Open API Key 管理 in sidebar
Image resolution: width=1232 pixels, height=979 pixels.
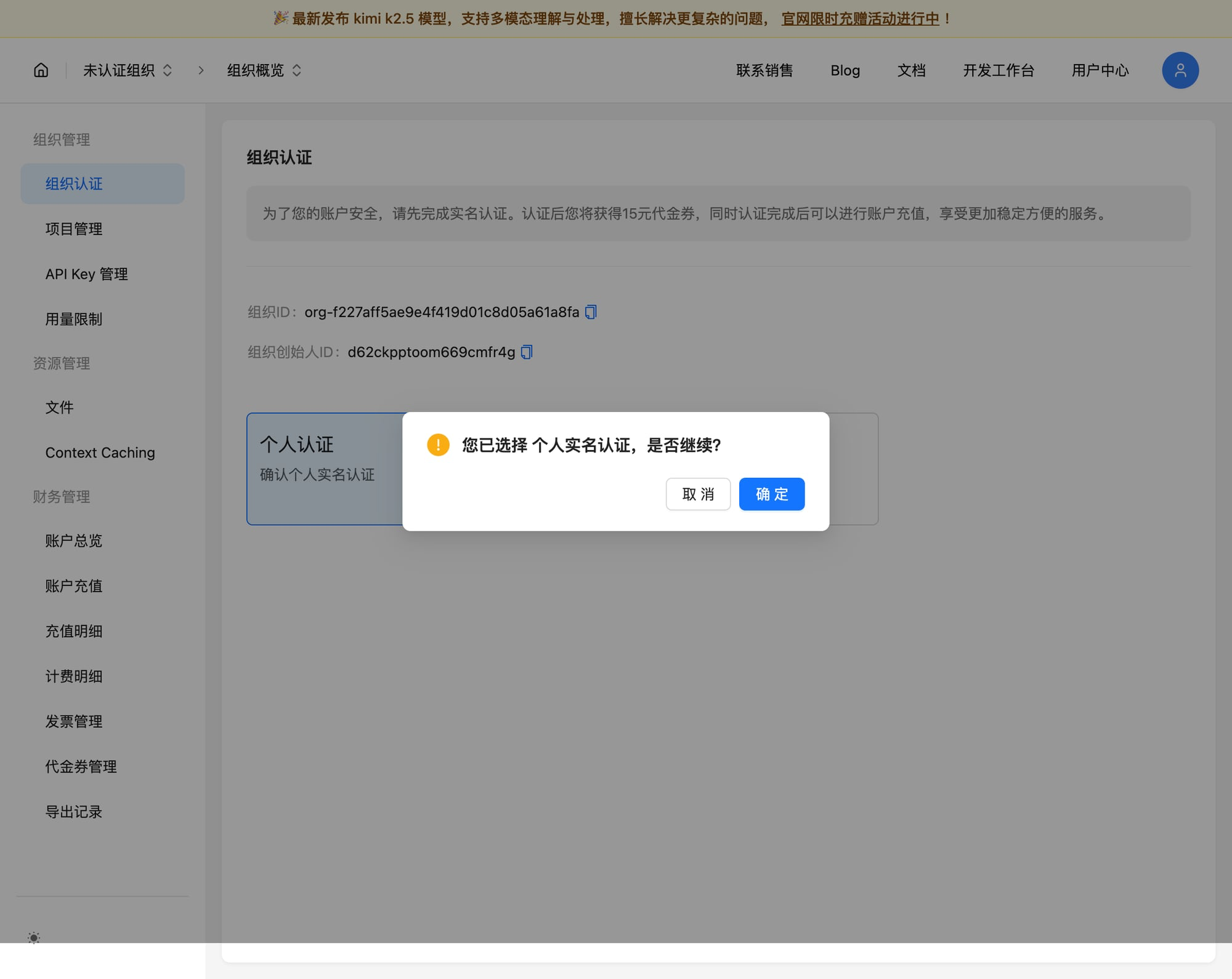(x=86, y=274)
